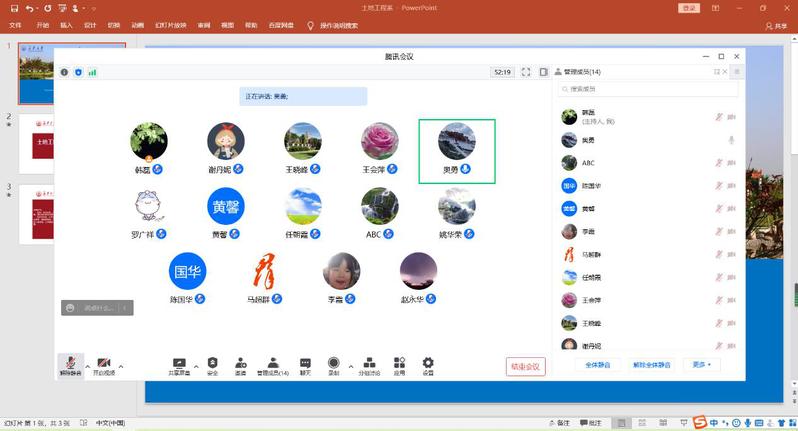Expand recording options arrow
Viewport: 798px width, 431px height.
pos(351,366)
